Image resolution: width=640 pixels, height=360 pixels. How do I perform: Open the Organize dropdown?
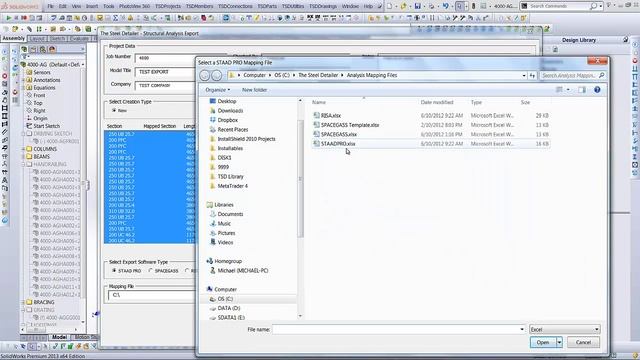(217, 90)
